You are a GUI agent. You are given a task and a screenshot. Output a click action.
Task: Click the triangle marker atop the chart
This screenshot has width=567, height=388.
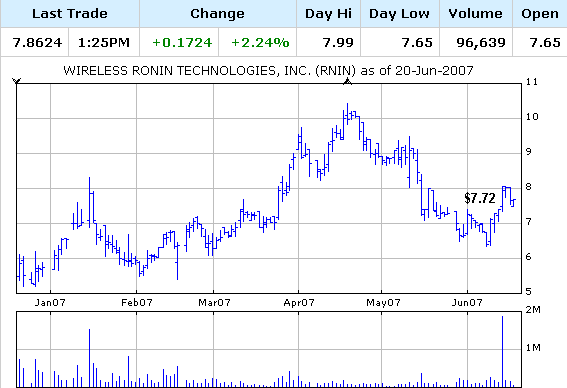pyautogui.click(x=348, y=82)
